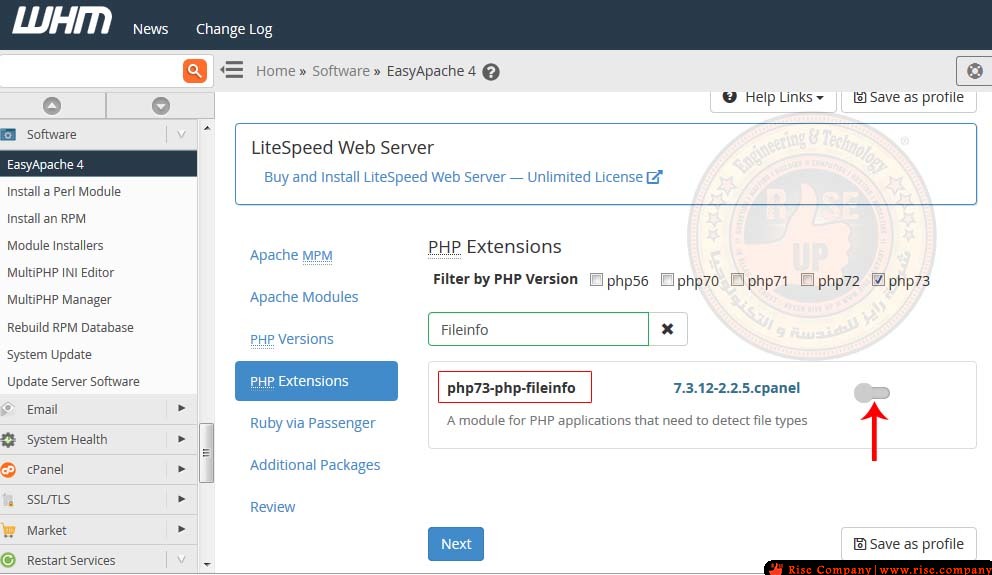Expand the cPanel section arrow

(182, 469)
